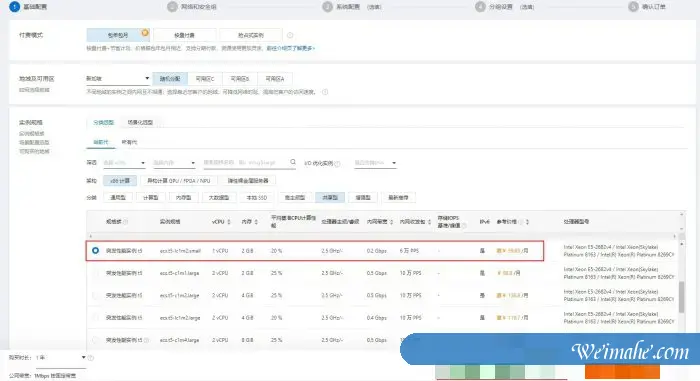Select radio for ecs.t5-c1m1.large instance
This screenshot has height=381, width=700.
[96, 273]
